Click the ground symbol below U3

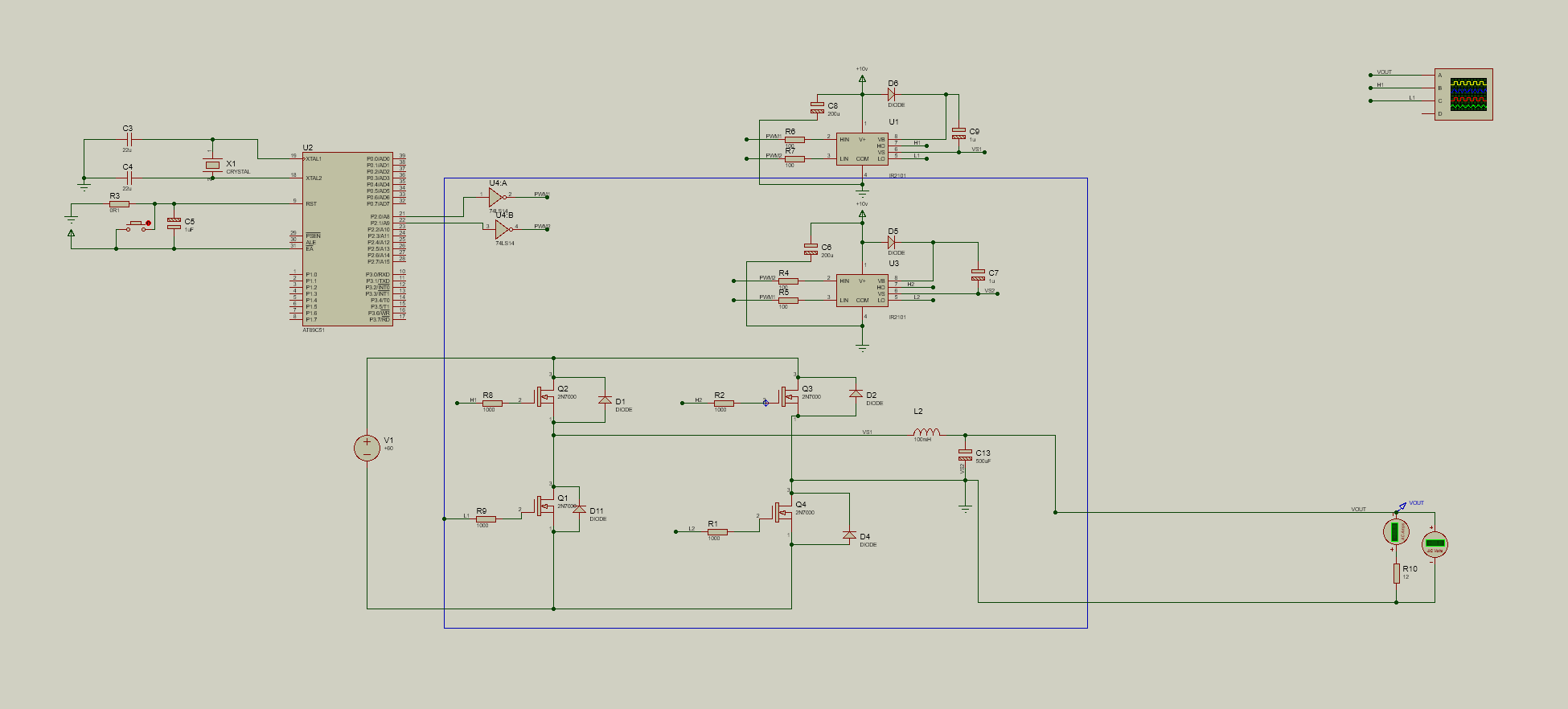[x=862, y=349]
